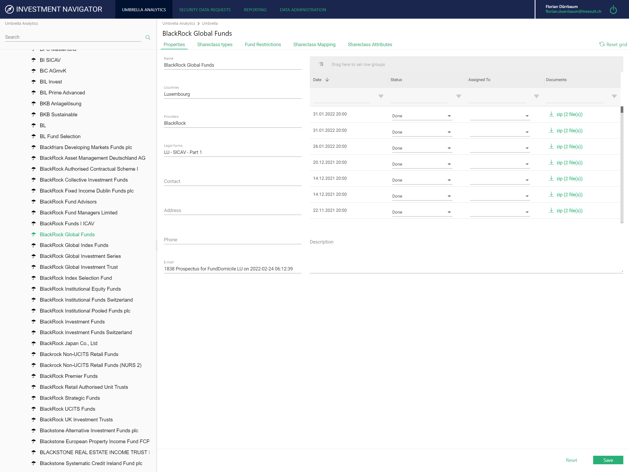Click the Phone input field
Image resolution: width=629 pixels, height=472 pixels.
tap(233, 239)
